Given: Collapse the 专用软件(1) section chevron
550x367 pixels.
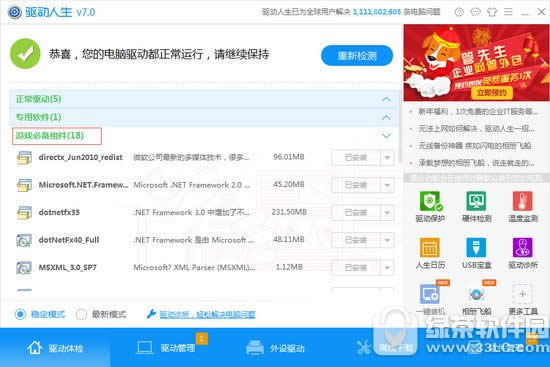Looking at the screenshot, I should [x=386, y=117].
